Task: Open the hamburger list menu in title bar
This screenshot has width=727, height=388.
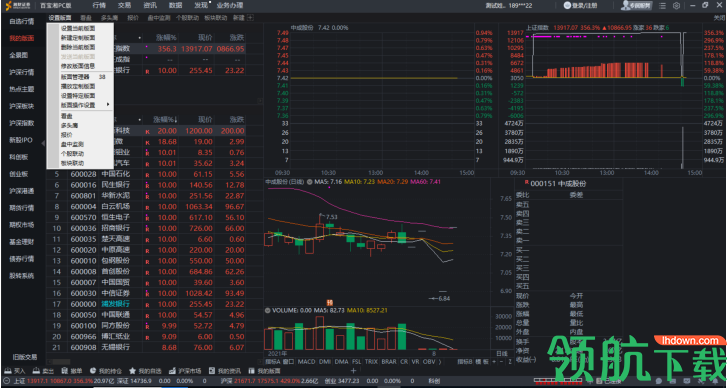Action: [663, 6]
